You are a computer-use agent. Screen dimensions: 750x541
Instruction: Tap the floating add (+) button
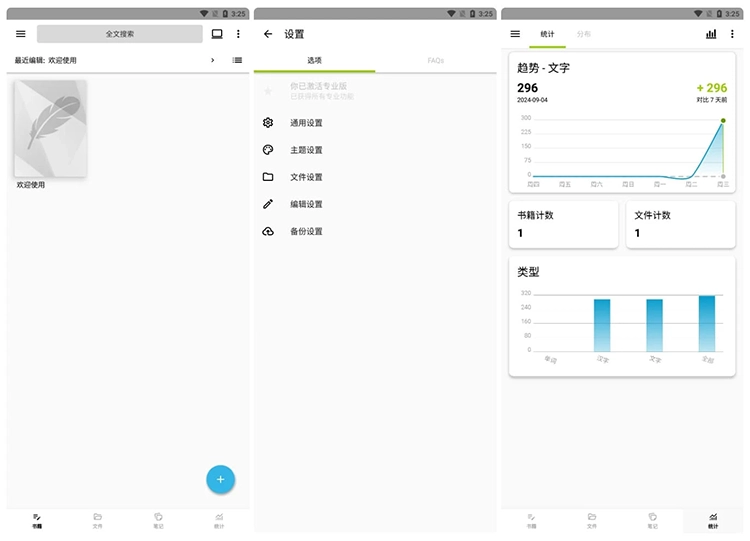point(220,479)
